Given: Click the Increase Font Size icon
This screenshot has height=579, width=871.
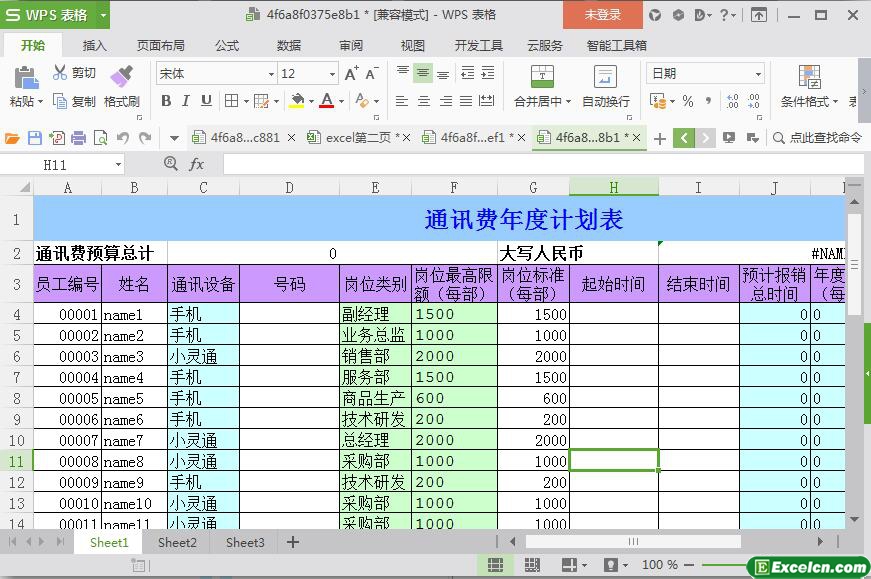Looking at the screenshot, I should click(x=351, y=74).
